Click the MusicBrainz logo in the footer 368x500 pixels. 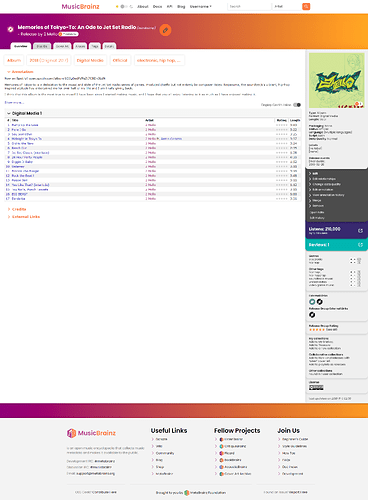coord(91,433)
